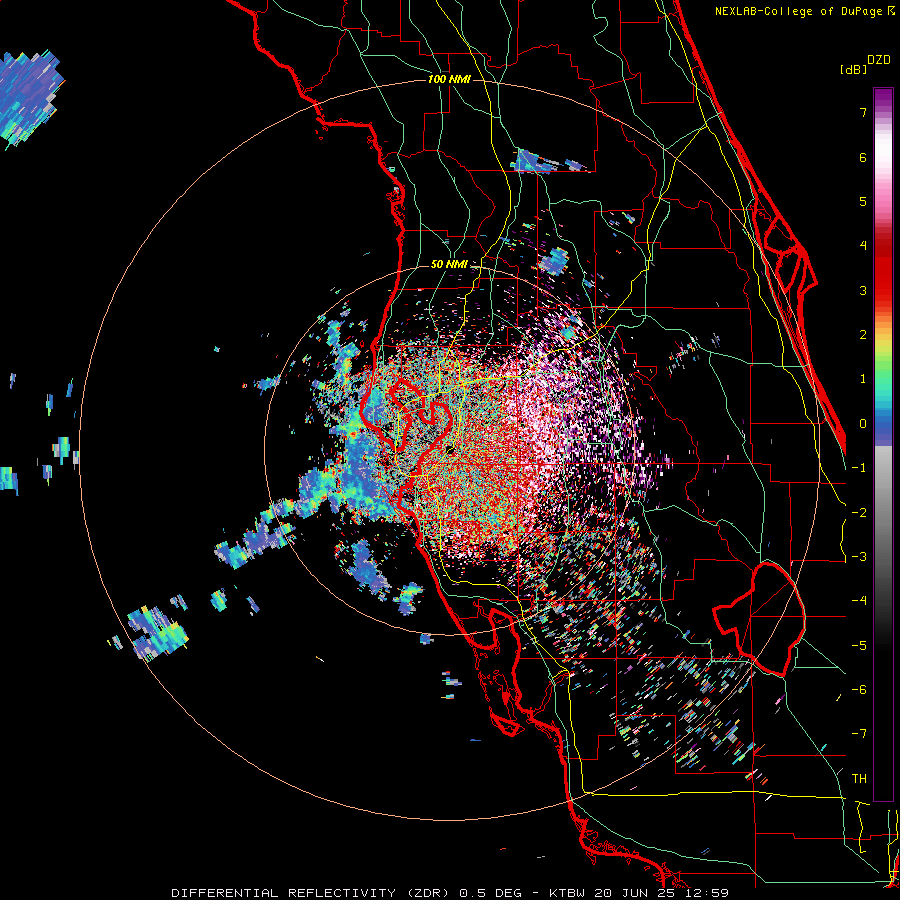The width and height of the screenshot is (900, 900).
Task: Click the TH threshold label on the scale
Action: (859, 779)
